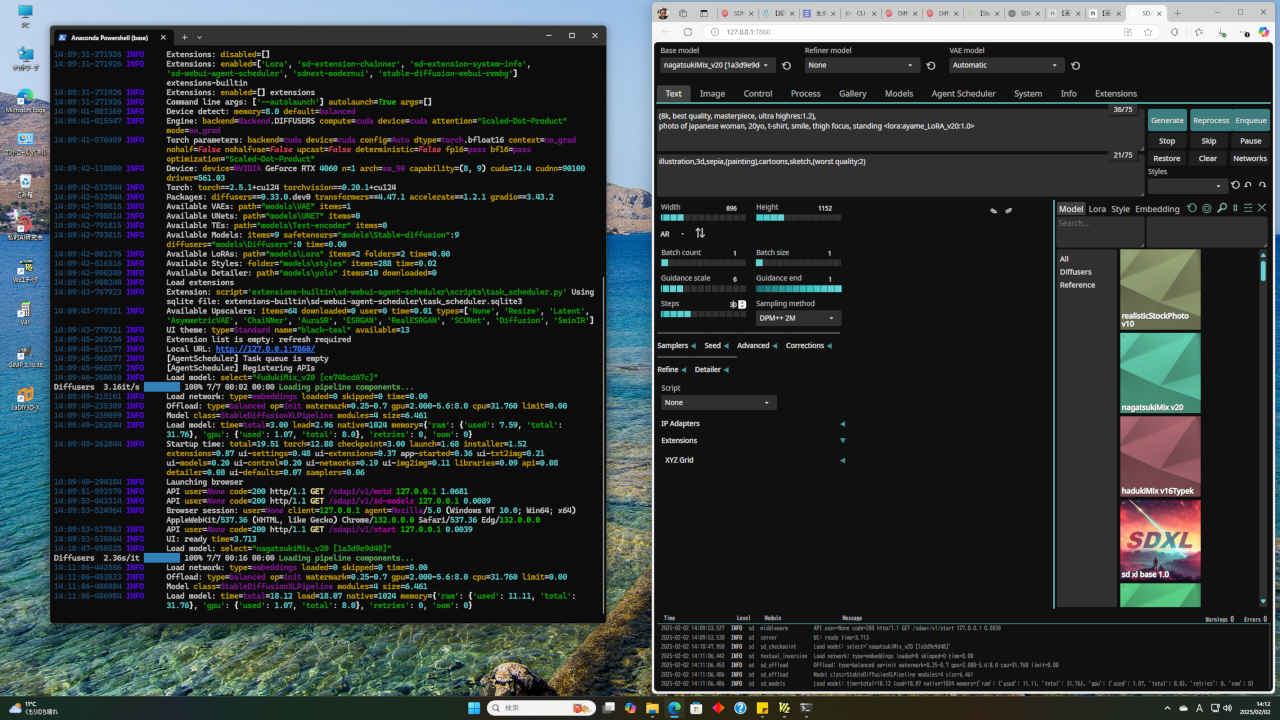Open the Sampling method dropdown
This screenshot has width=1280, height=720.
point(798,318)
